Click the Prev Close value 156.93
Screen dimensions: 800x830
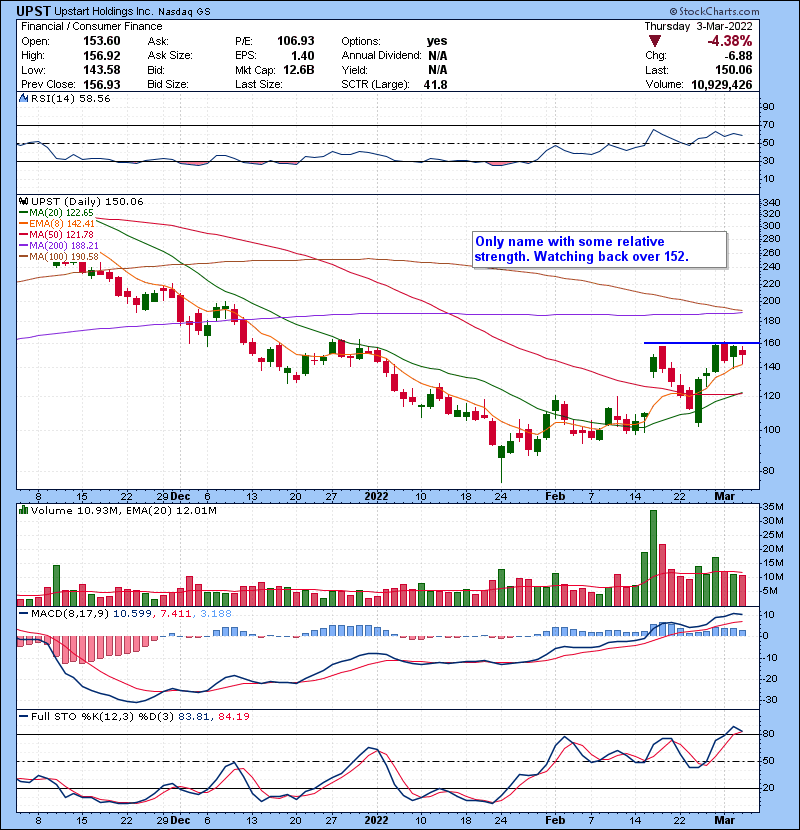102,85
